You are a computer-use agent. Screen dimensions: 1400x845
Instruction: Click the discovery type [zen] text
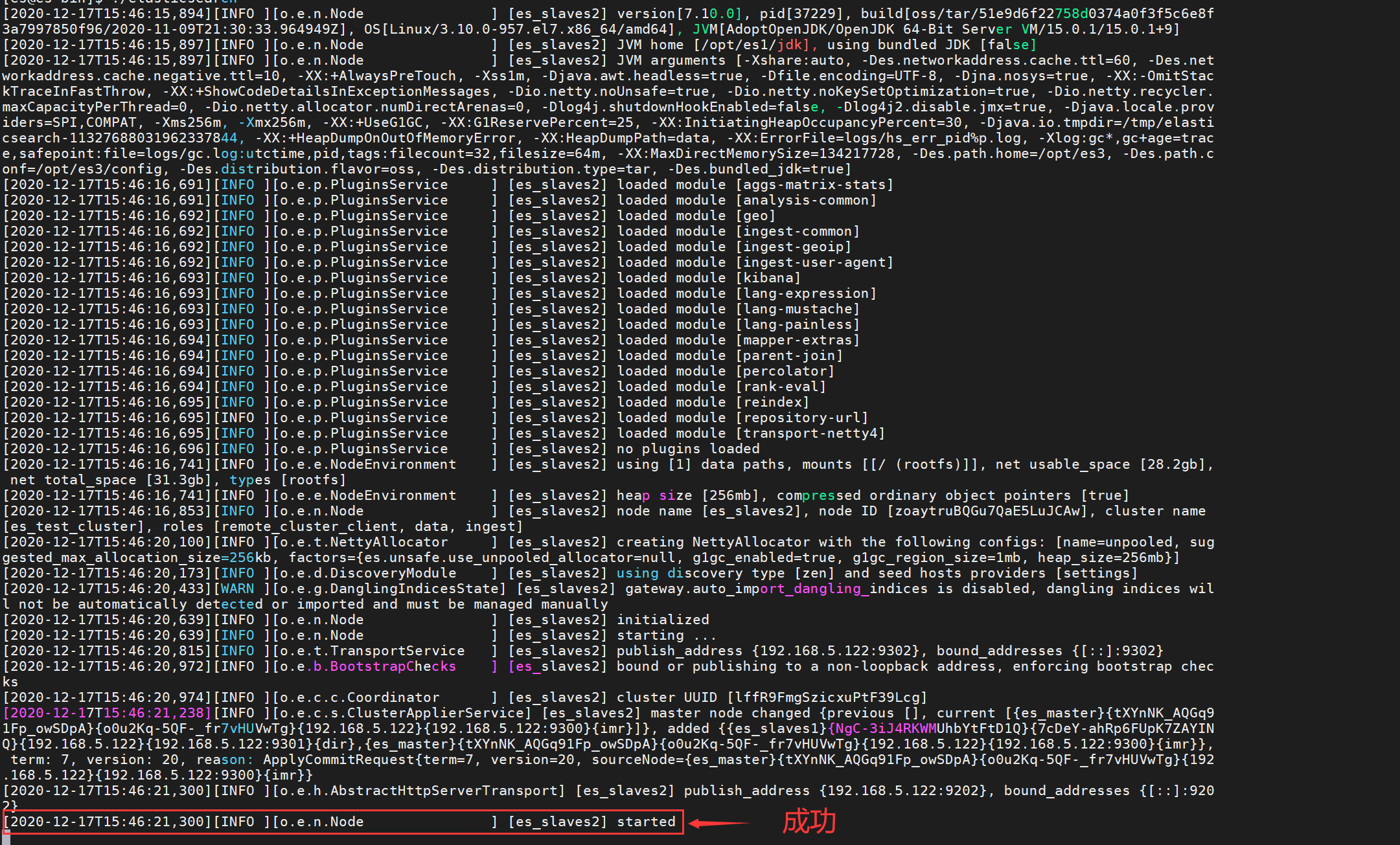751,573
